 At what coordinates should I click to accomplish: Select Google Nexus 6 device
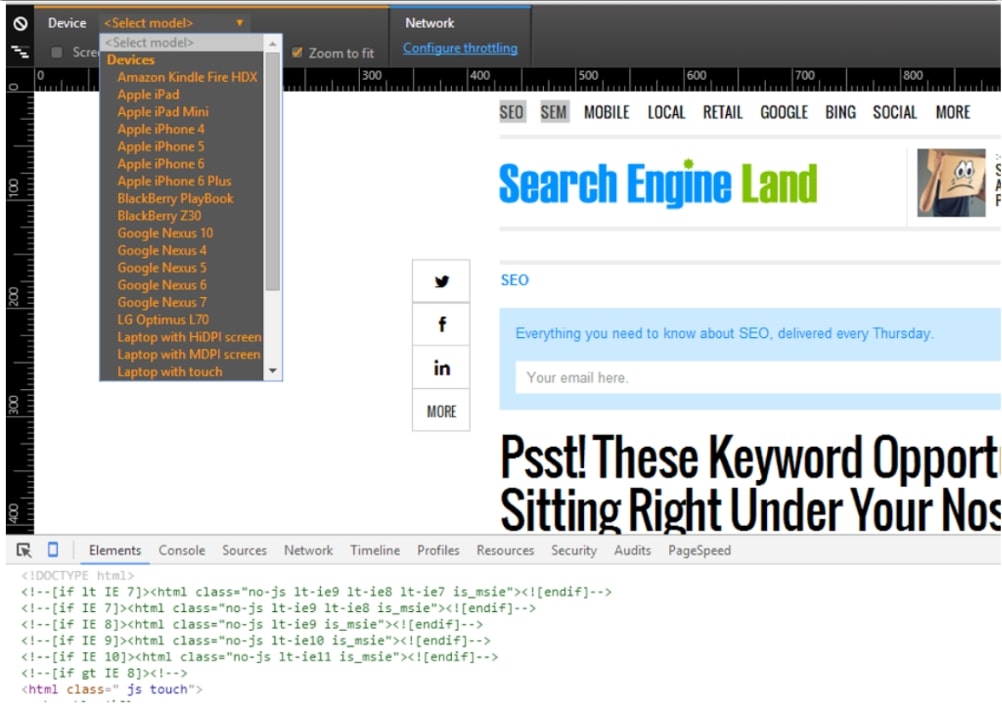[162, 284]
